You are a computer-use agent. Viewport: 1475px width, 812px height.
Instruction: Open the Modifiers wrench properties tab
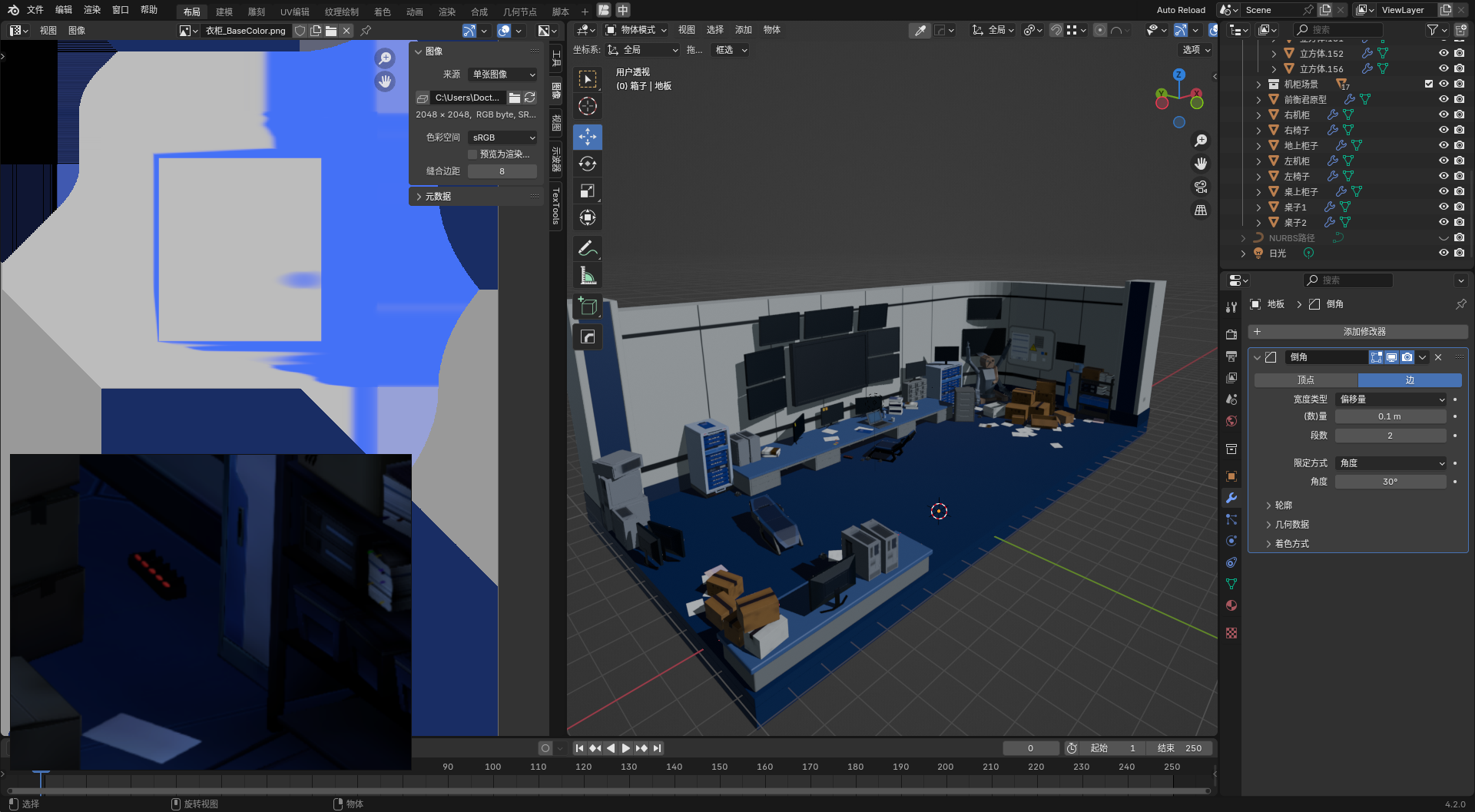(x=1231, y=498)
